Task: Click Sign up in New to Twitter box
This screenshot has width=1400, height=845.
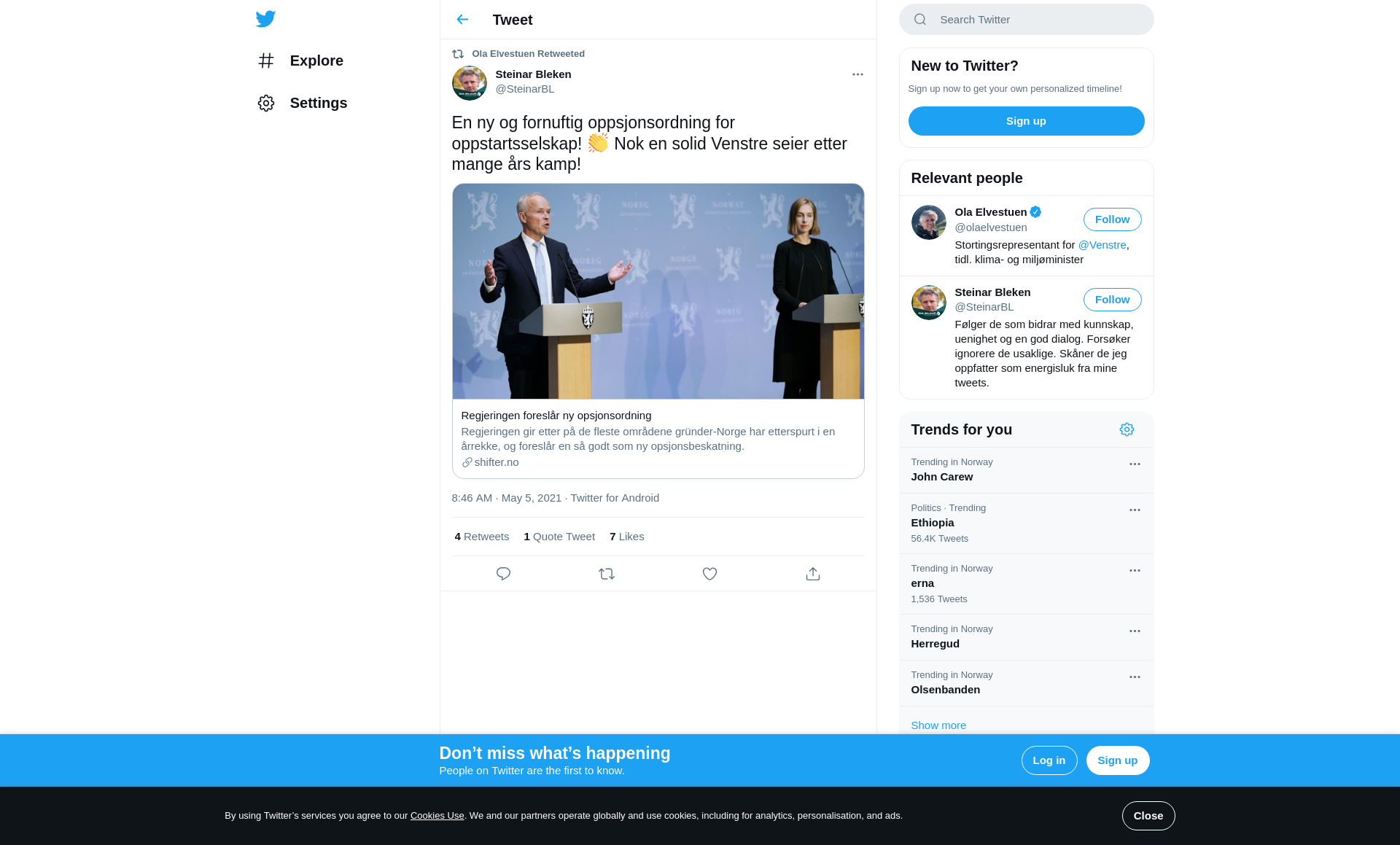Action: coord(1026,121)
